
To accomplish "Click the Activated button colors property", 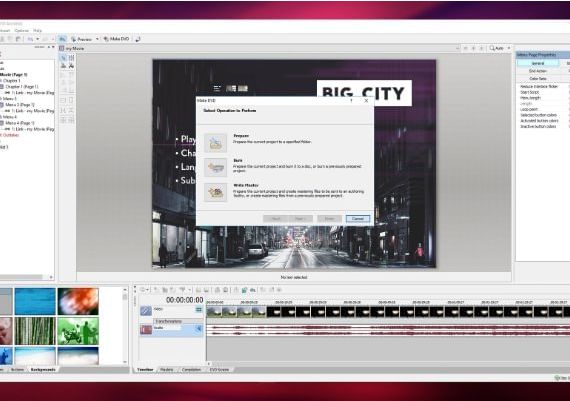I will [539, 121].
